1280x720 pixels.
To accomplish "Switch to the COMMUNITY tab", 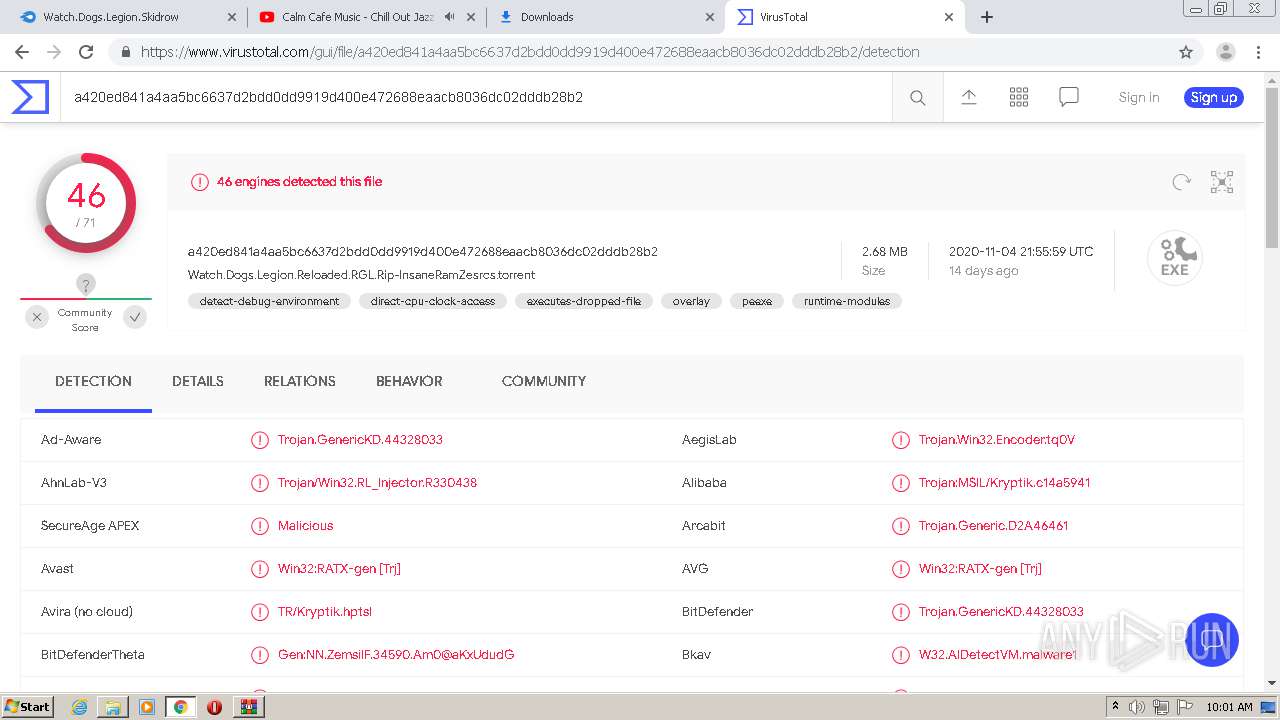I will (544, 381).
